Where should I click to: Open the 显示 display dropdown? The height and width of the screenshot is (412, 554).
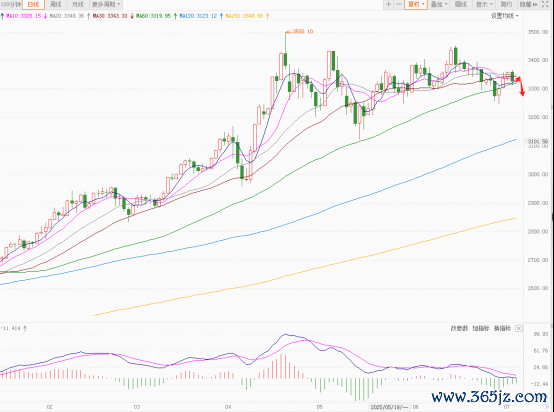[484, 4]
